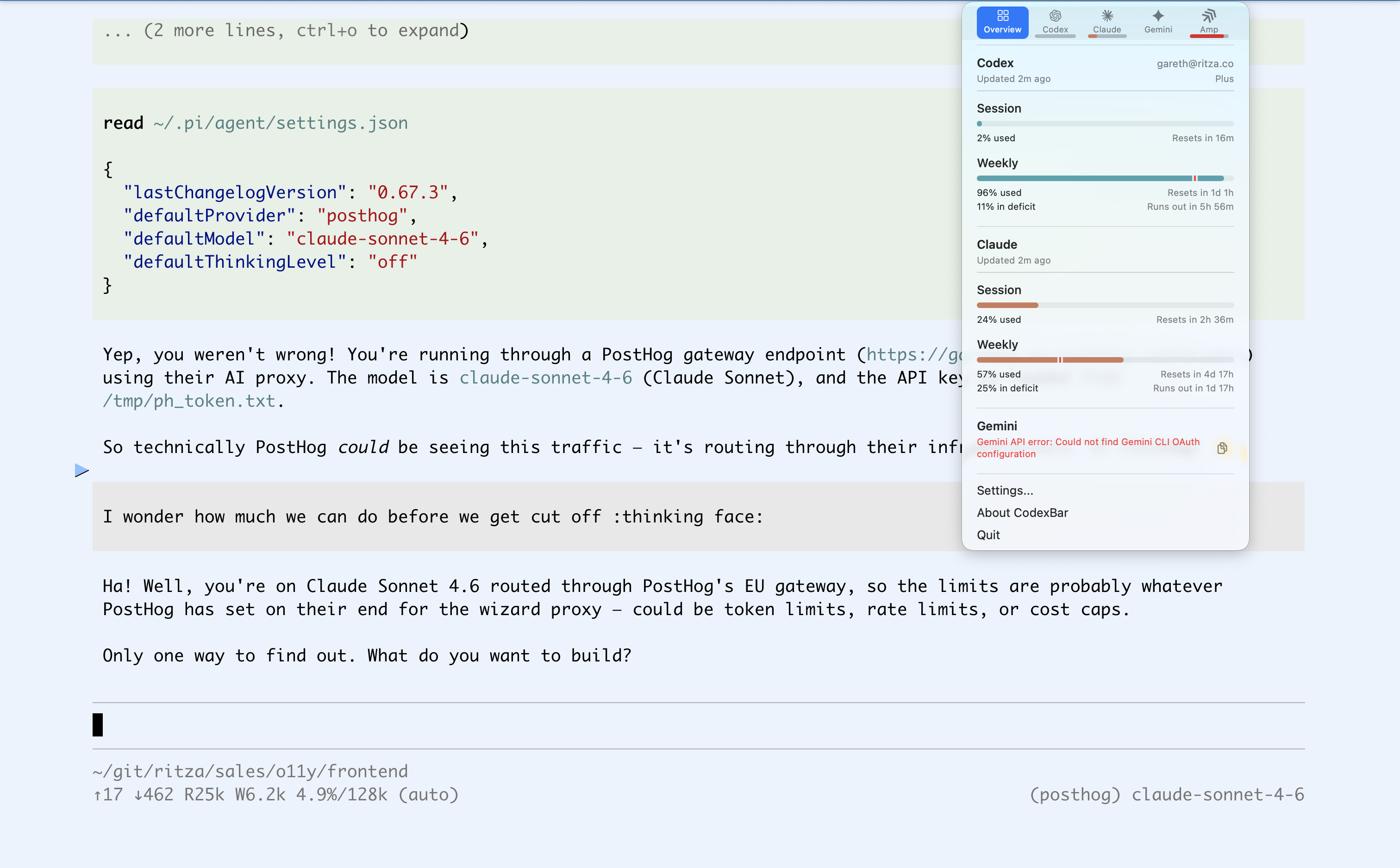Open CodexBar Settings...

point(1005,490)
